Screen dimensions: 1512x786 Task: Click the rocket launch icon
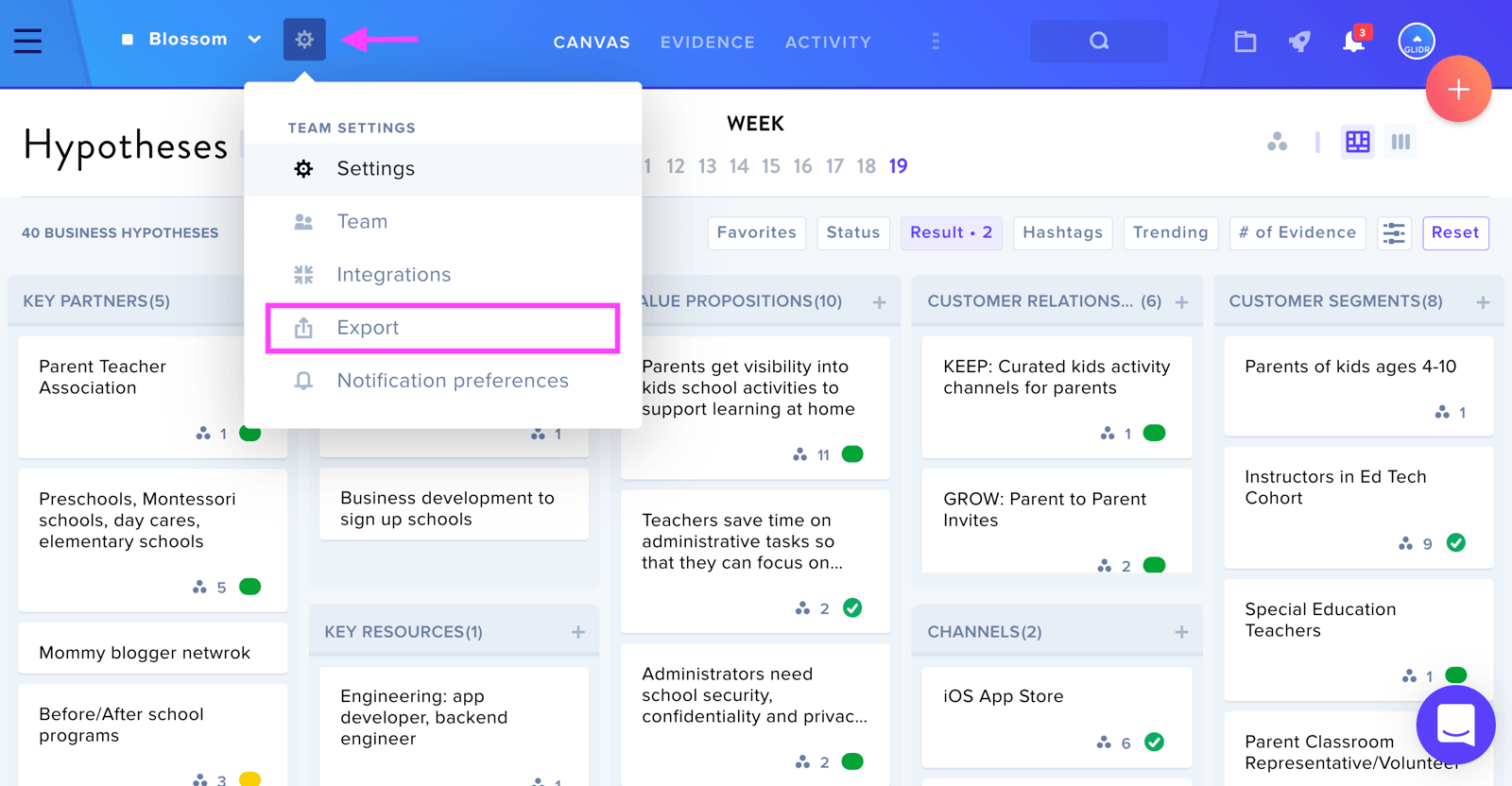tap(1299, 42)
